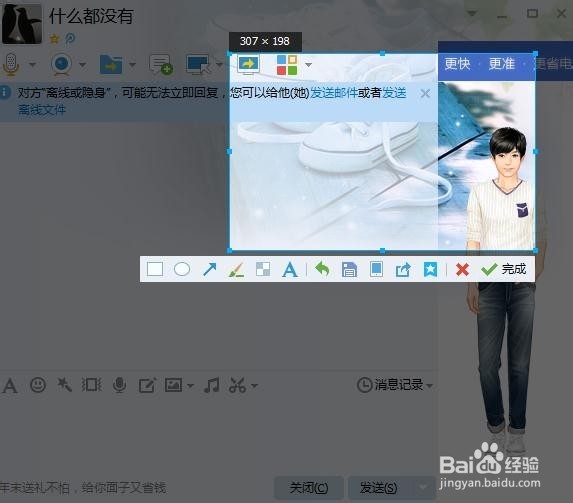Click the 关闭(C) button
Viewport: 573px width, 503px height.
coord(309,488)
